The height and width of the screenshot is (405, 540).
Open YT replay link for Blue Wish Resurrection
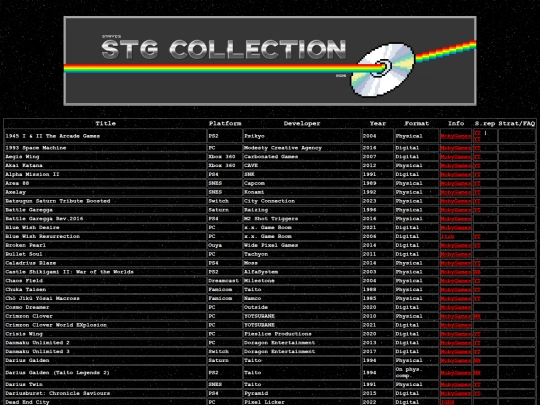[477, 237]
